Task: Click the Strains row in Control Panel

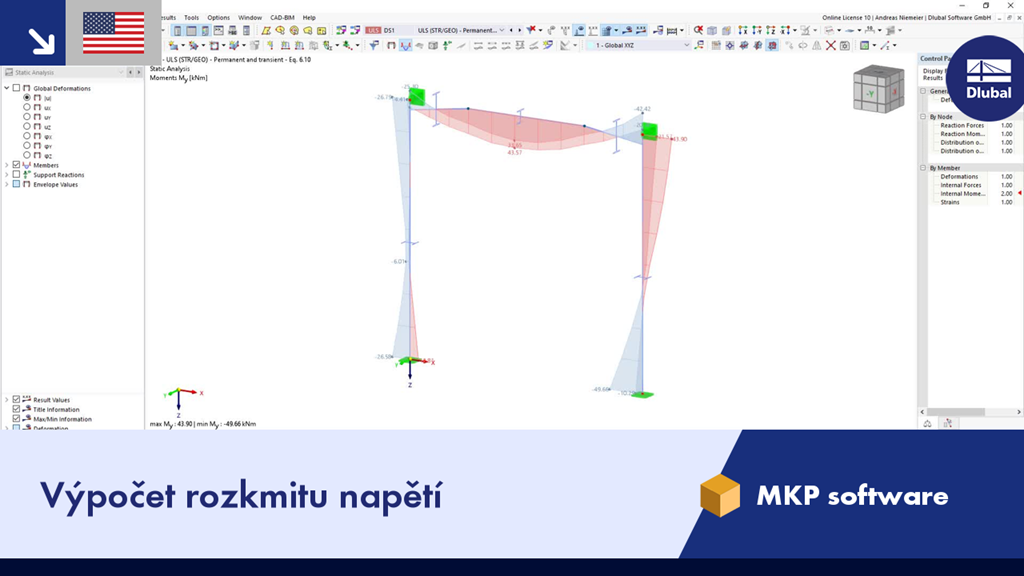Action: click(x=976, y=202)
